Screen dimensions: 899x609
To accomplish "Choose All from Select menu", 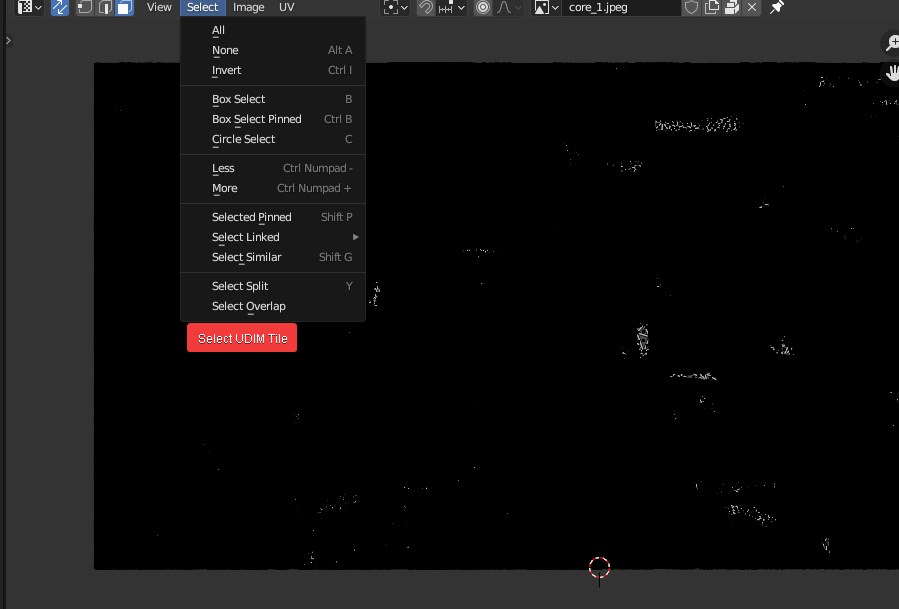I will tap(273, 30).
